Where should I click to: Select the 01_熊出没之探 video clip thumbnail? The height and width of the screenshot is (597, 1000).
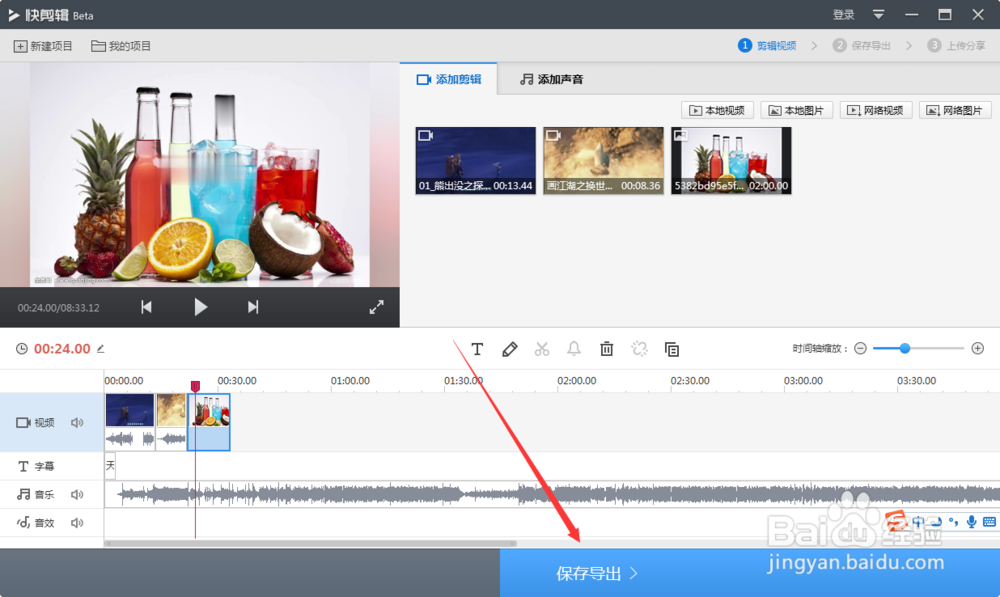click(x=476, y=160)
